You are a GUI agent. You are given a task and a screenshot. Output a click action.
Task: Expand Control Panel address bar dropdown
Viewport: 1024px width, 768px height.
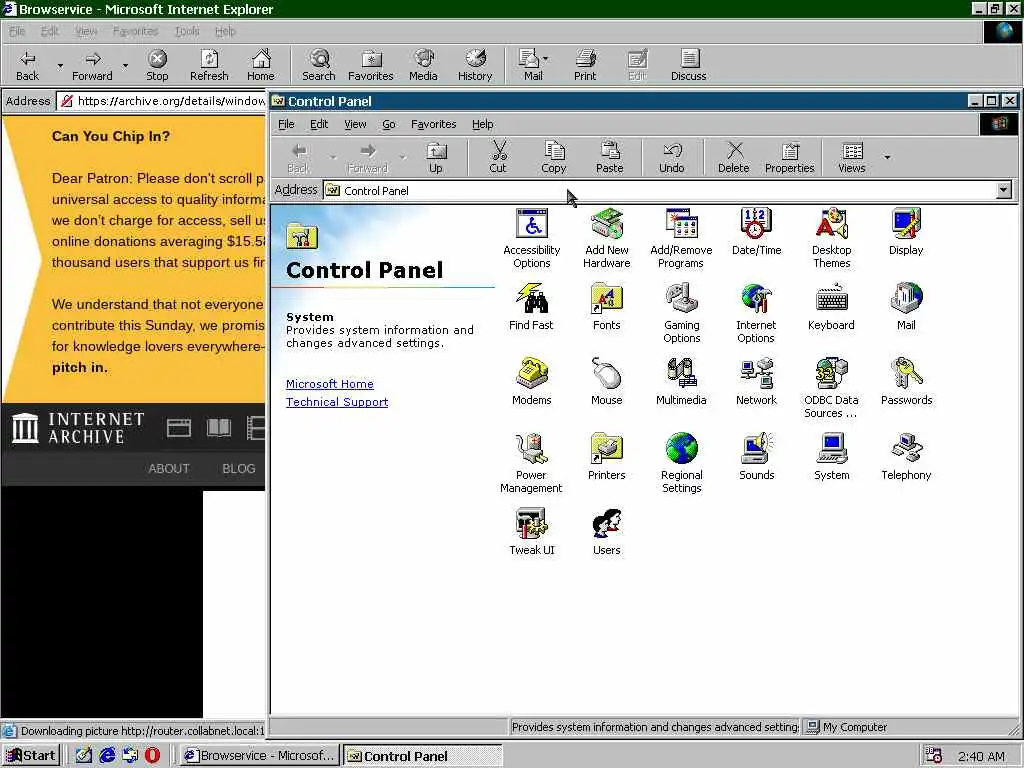coord(1004,190)
